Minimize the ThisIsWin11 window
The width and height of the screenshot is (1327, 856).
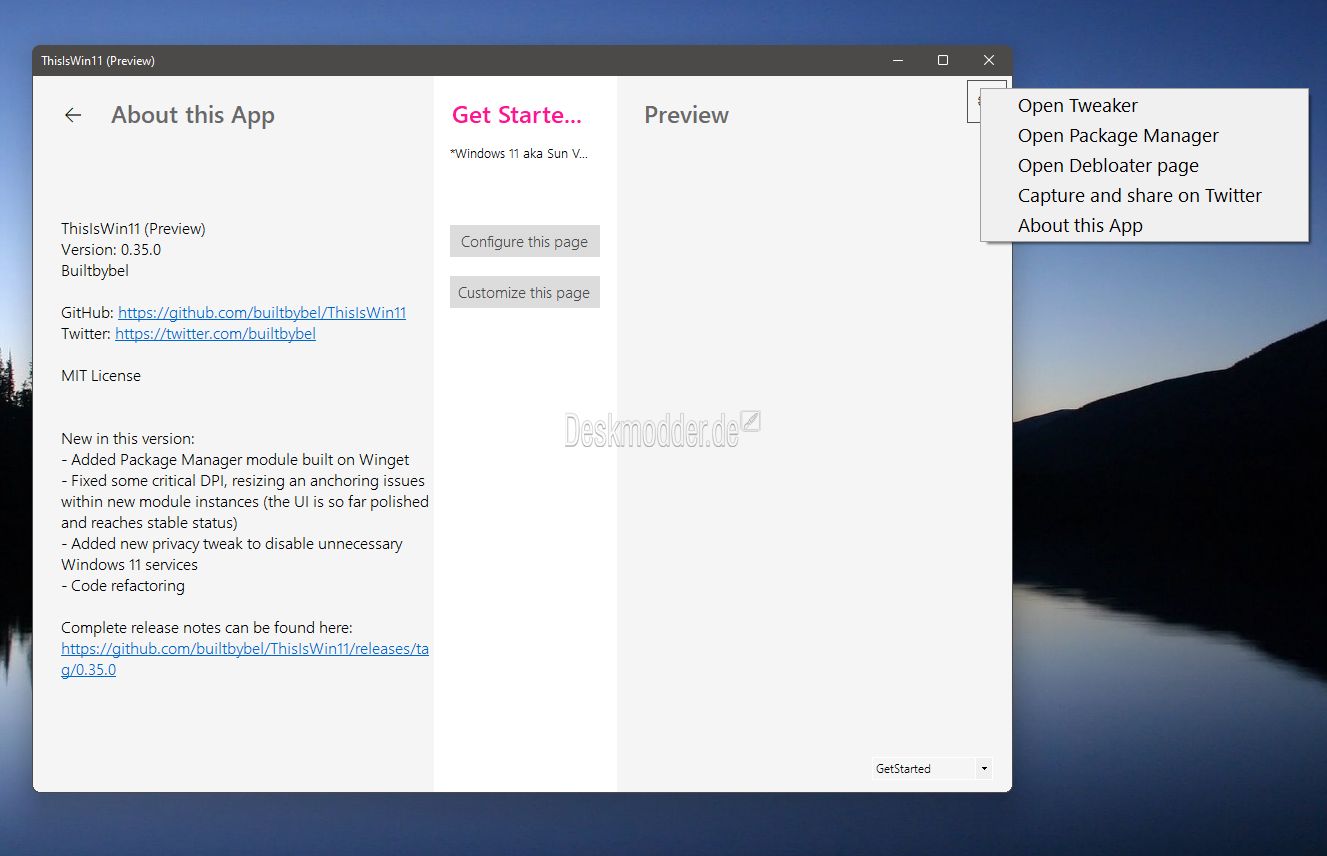click(x=897, y=61)
